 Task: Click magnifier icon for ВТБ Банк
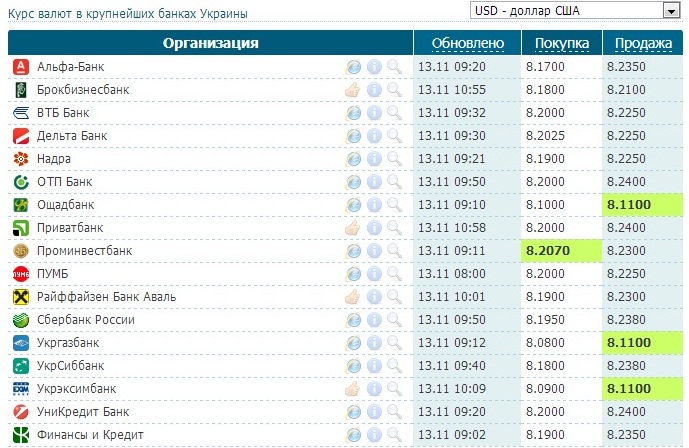395,113
